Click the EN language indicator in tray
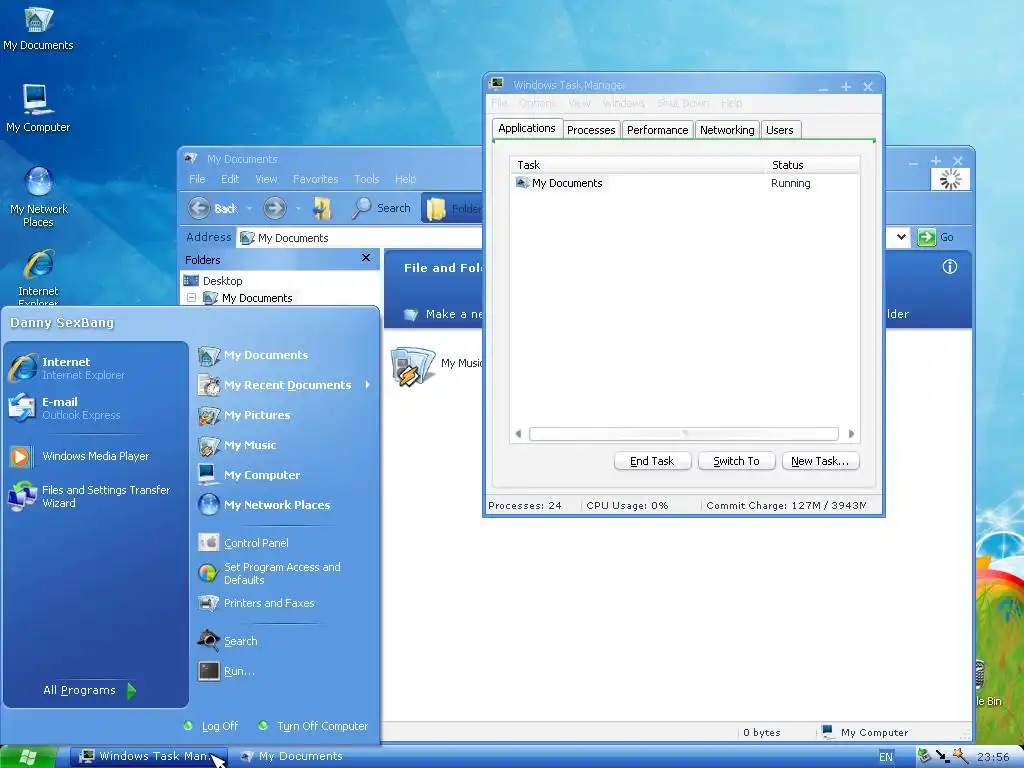Screen dimensions: 1024x768 [886, 757]
